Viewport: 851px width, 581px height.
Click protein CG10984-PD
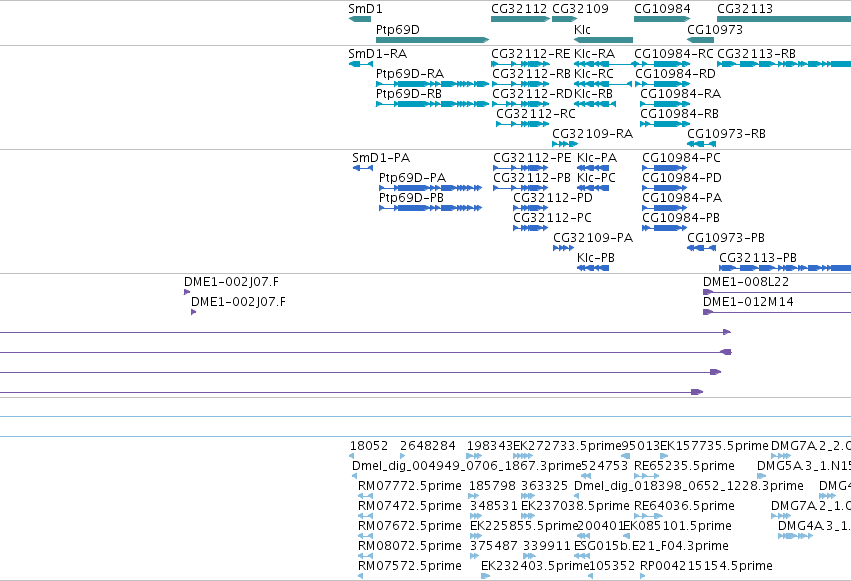(682, 178)
